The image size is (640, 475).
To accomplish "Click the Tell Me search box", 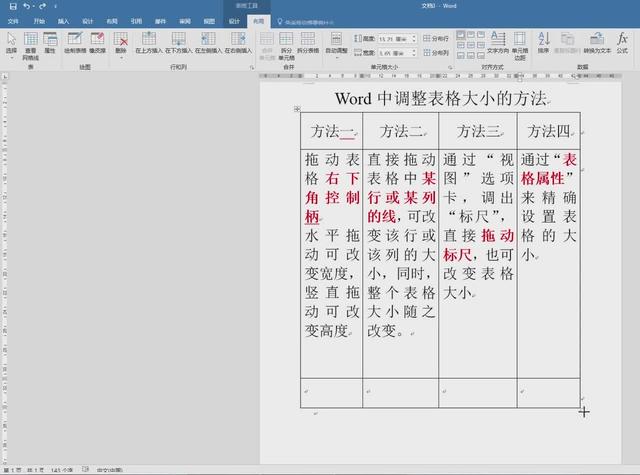I will (306, 22).
